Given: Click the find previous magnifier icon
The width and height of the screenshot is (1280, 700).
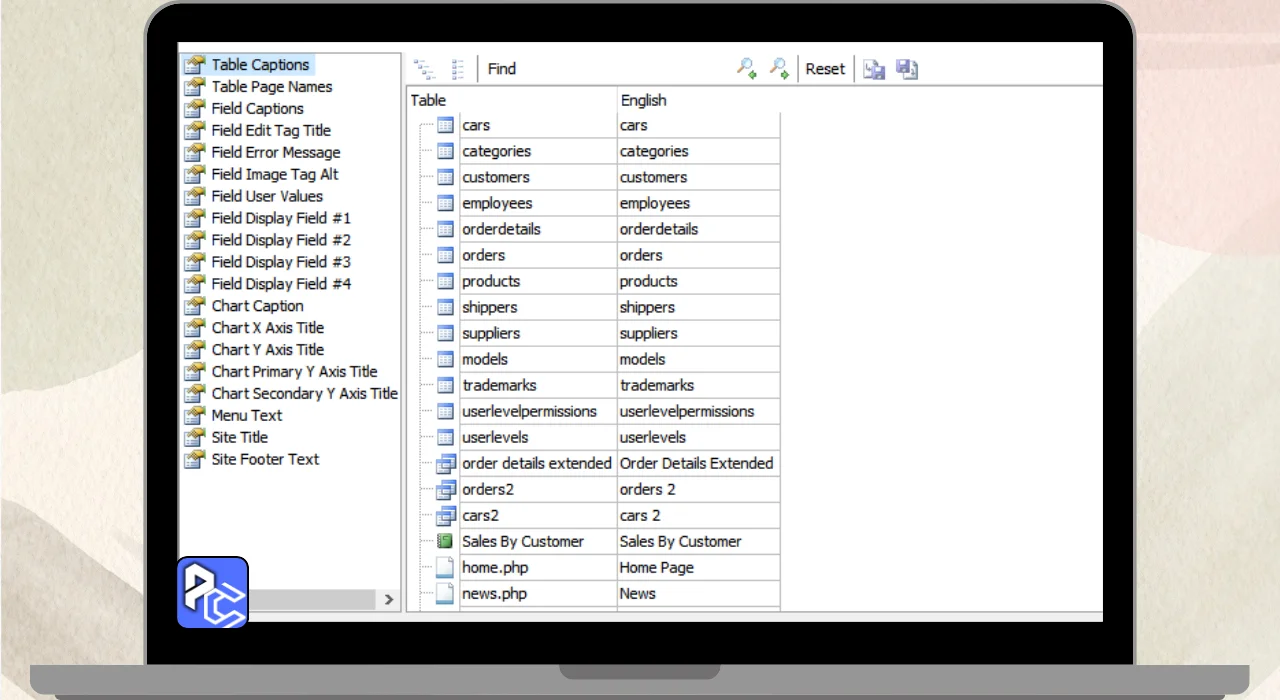Looking at the screenshot, I should click(x=746, y=68).
